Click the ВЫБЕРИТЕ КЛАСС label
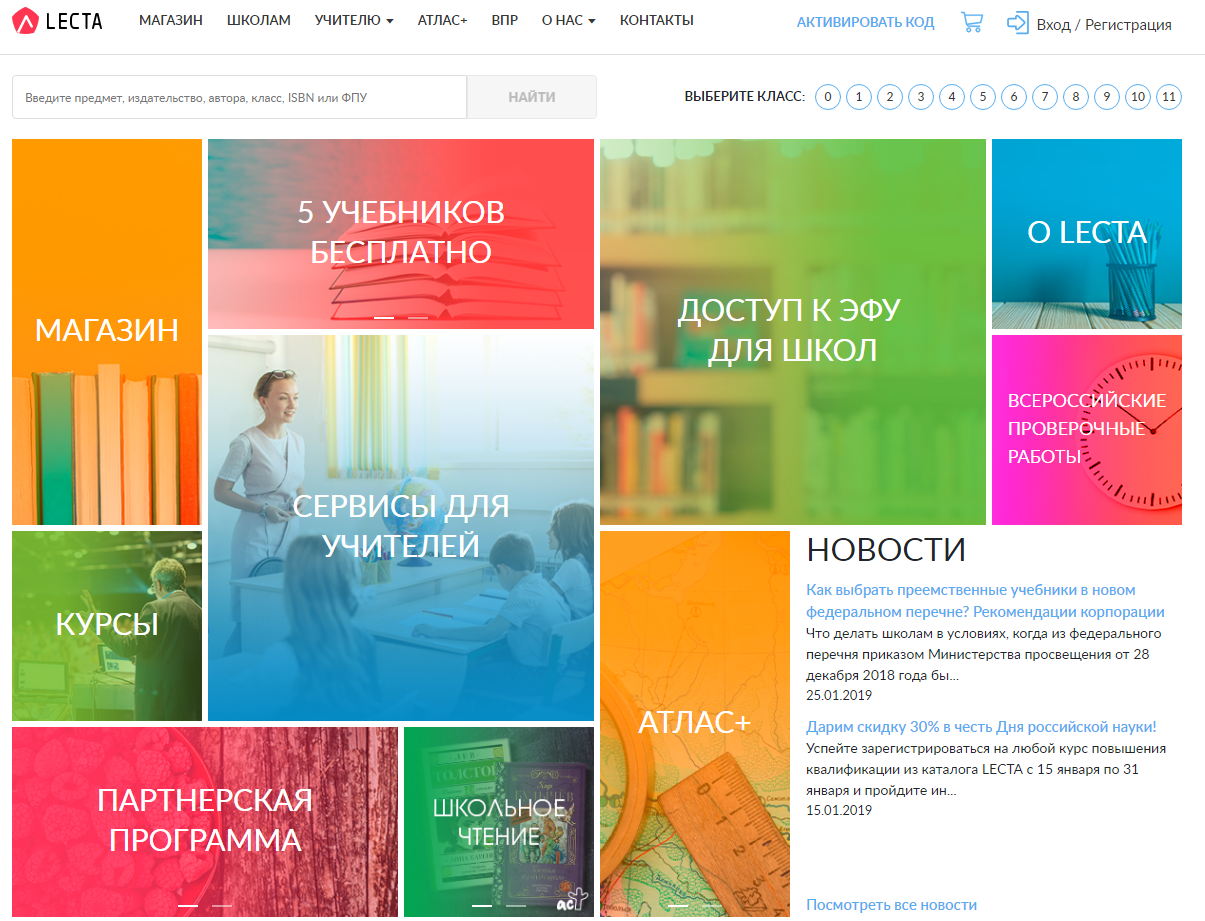Screen dimensions: 1205x921 tap(744, 97)
